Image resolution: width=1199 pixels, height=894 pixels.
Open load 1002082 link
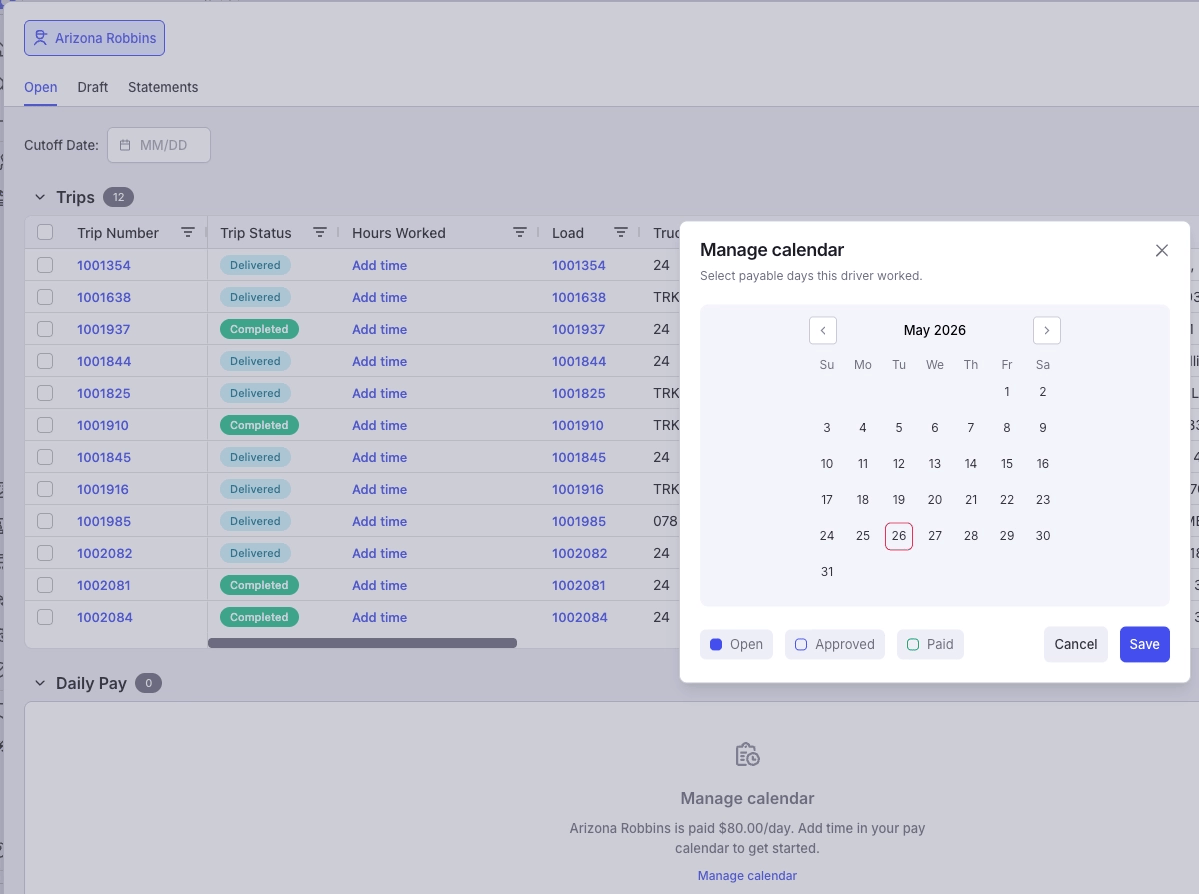pyautogui.click(x=580, y=553)
